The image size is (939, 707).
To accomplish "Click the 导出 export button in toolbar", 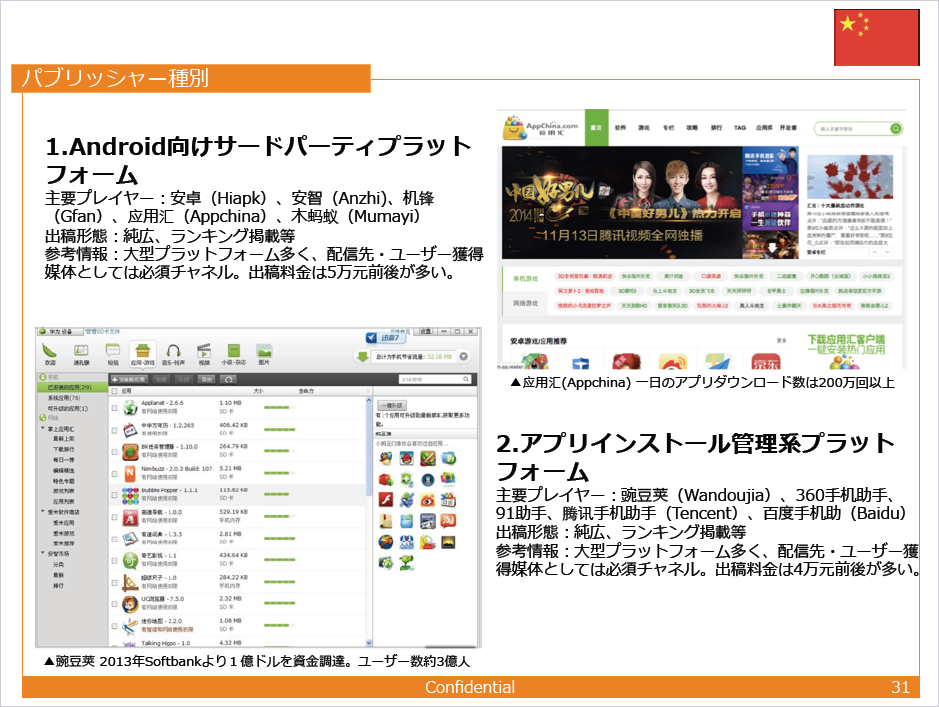I will coord(207,379).
